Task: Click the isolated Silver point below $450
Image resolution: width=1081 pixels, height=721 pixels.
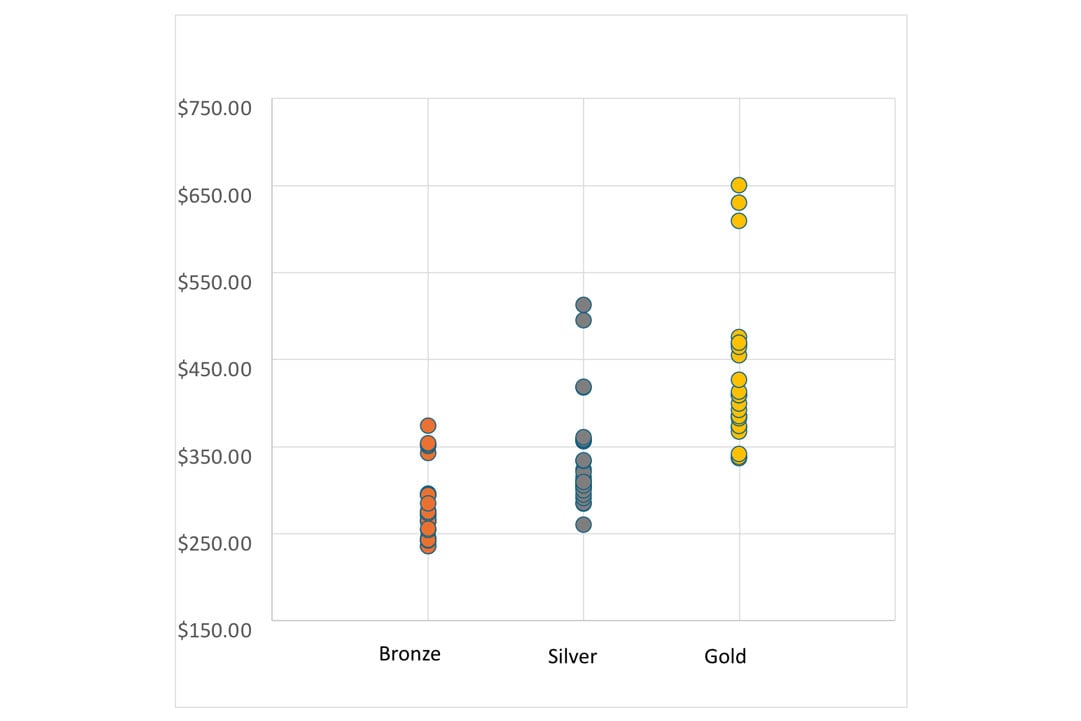Action: (583, 387)
